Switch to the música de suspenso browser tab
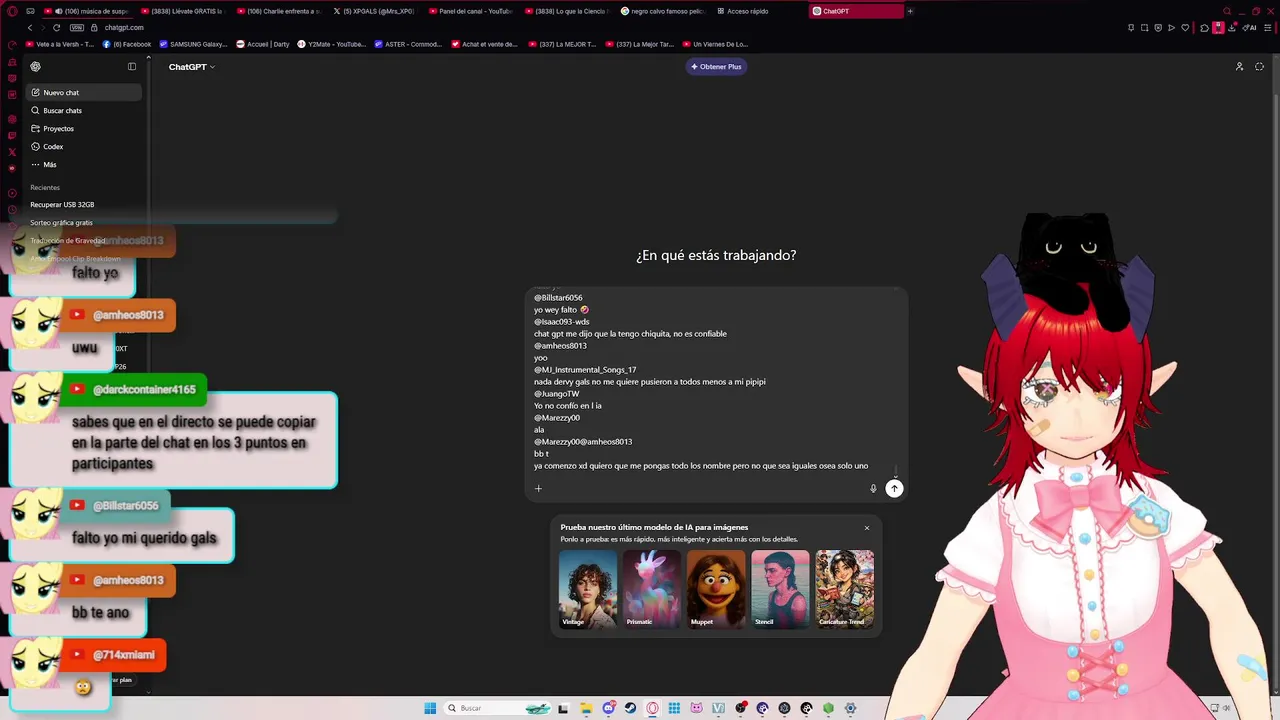Image resolution: width=1280 pixels, height=720 pixels. point(88,11)
